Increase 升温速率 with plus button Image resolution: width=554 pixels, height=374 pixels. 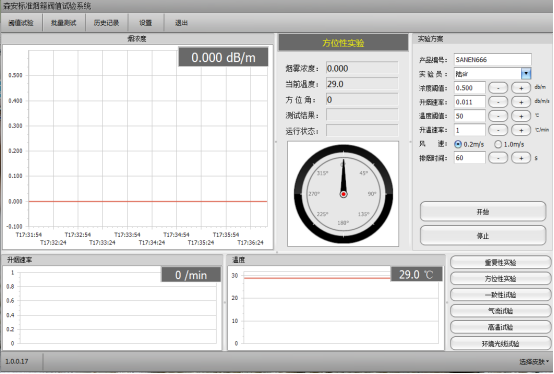tap(521, 130)
